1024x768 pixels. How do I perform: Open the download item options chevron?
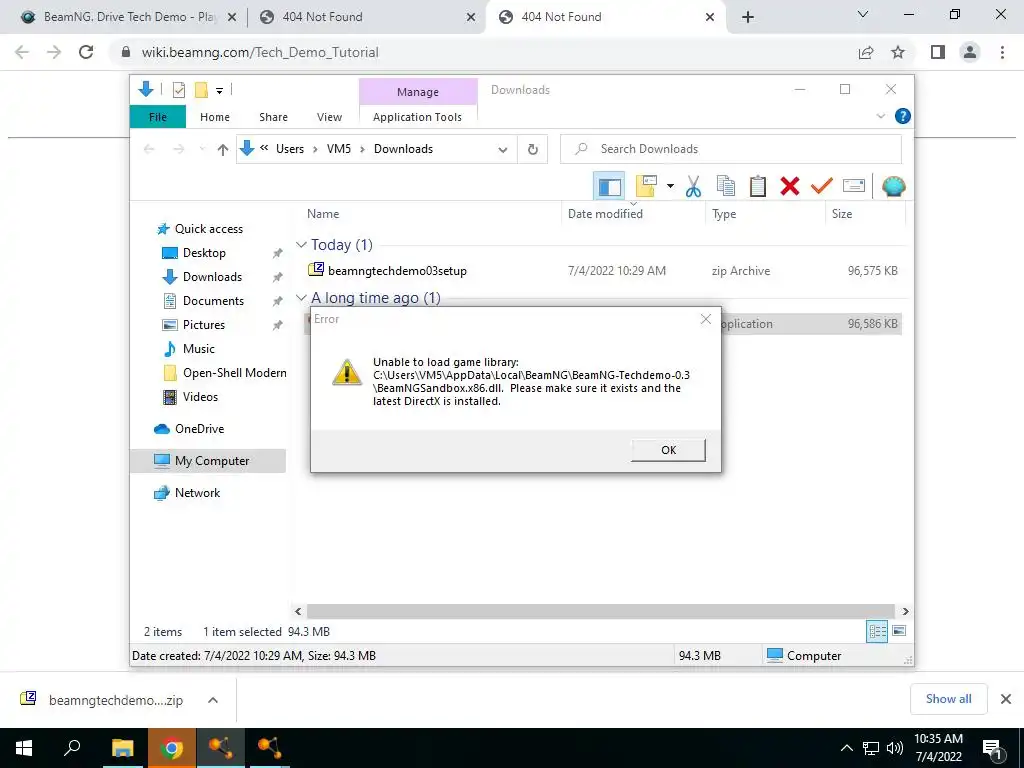coord(213,700)
